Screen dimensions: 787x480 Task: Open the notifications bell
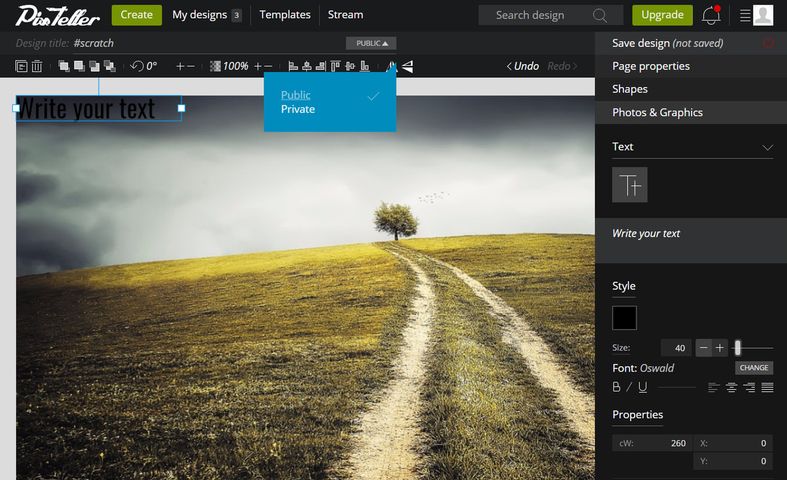tap(711, 15)
